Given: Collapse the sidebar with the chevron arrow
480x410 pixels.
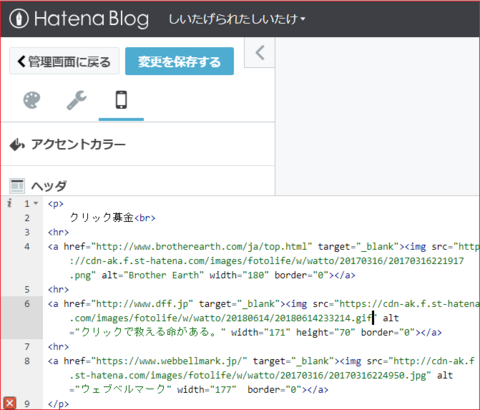Looking at the screenshot, I should coord(260,53).
